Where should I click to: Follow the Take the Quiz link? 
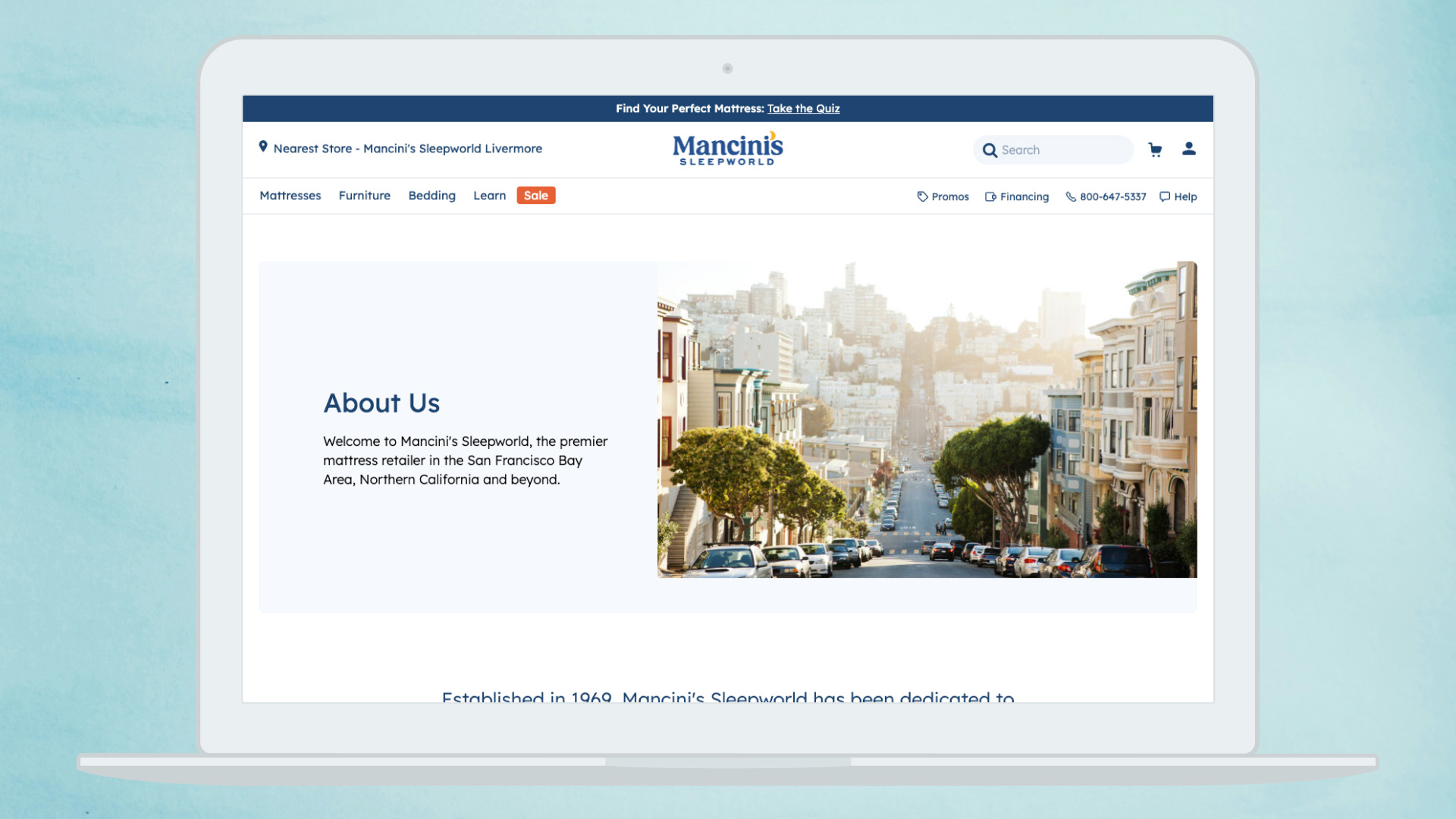click(803, 108)
